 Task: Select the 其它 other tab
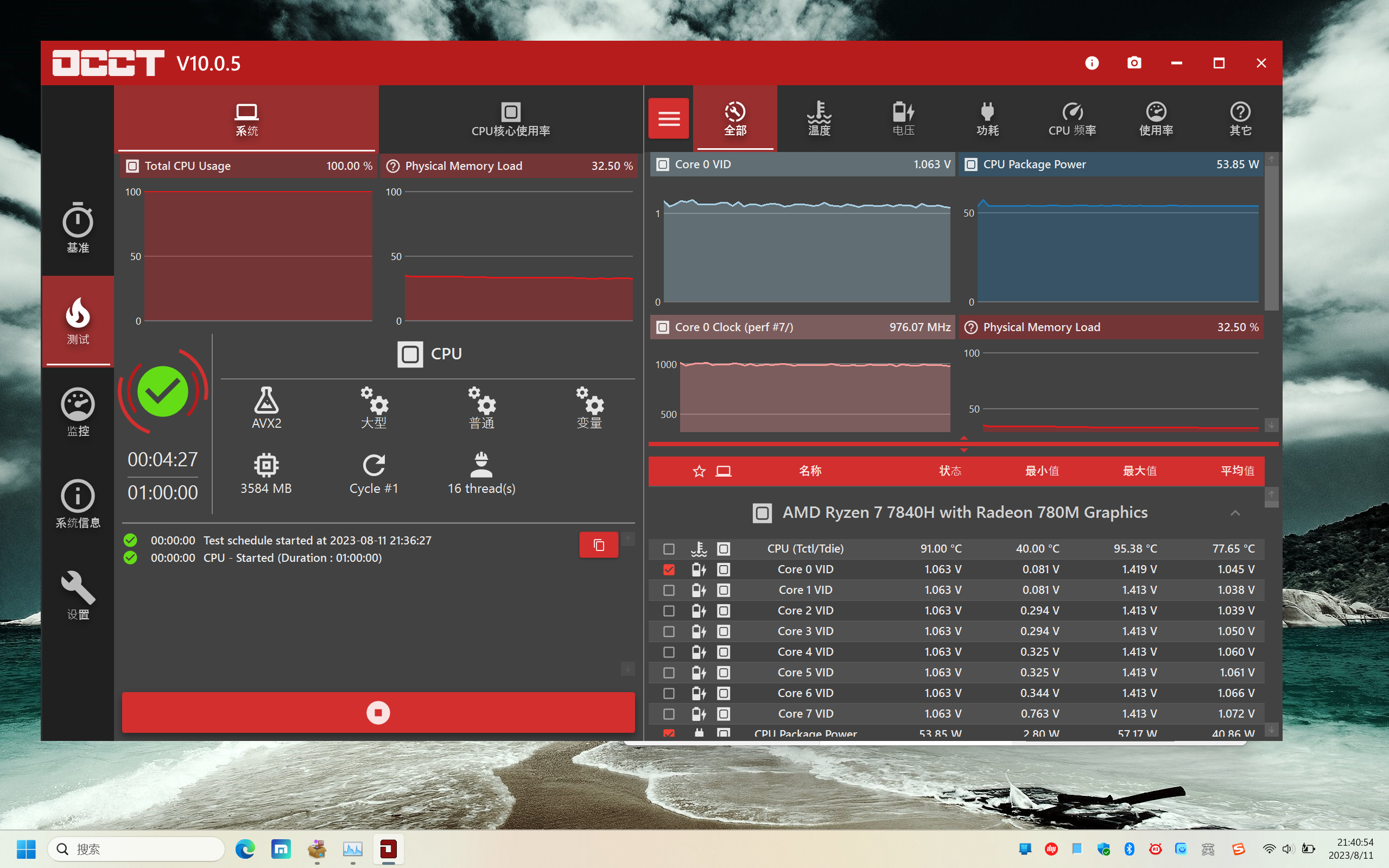click(1240, 118)
